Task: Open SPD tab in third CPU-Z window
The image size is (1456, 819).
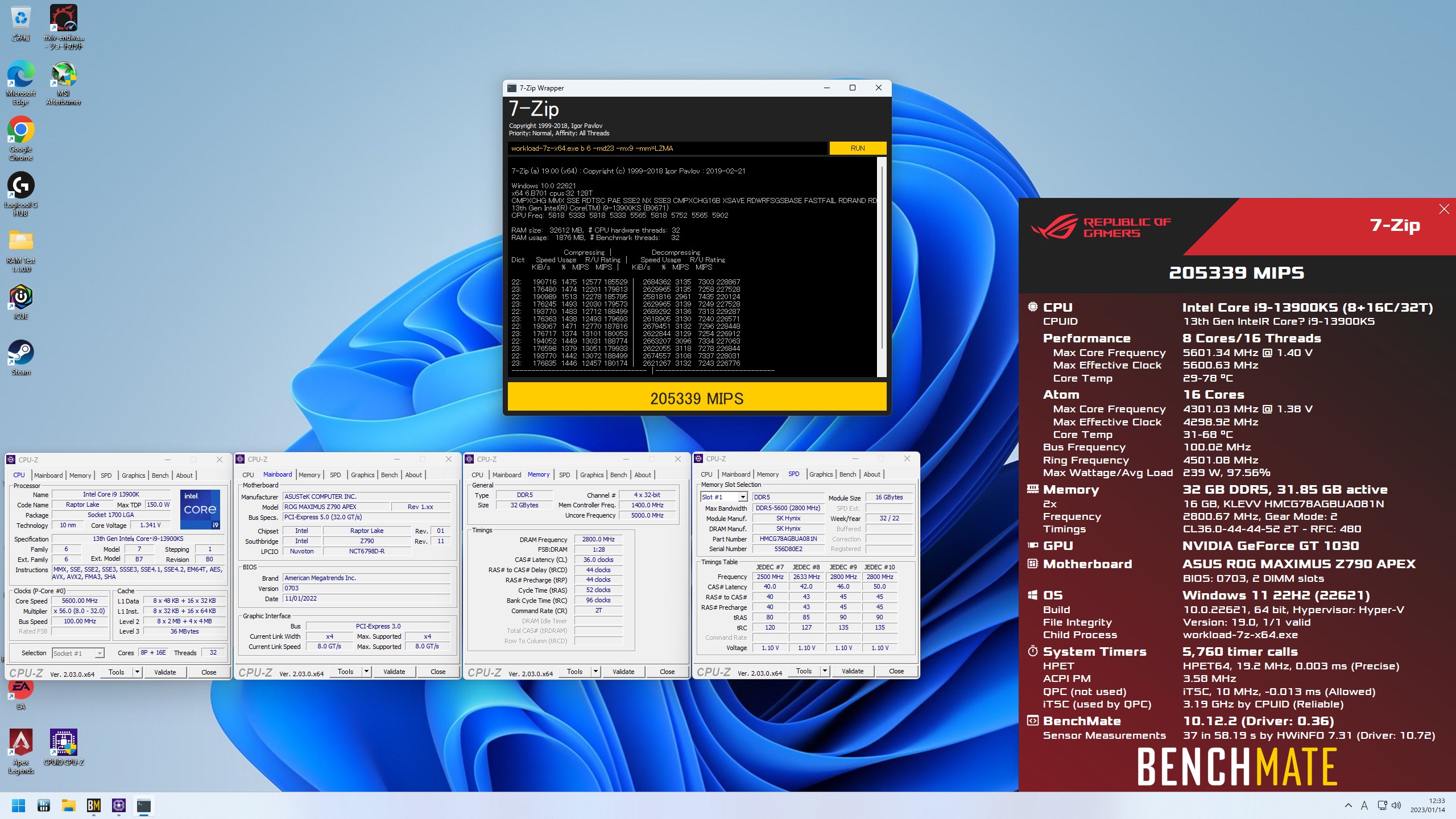Action: point(564,475)
